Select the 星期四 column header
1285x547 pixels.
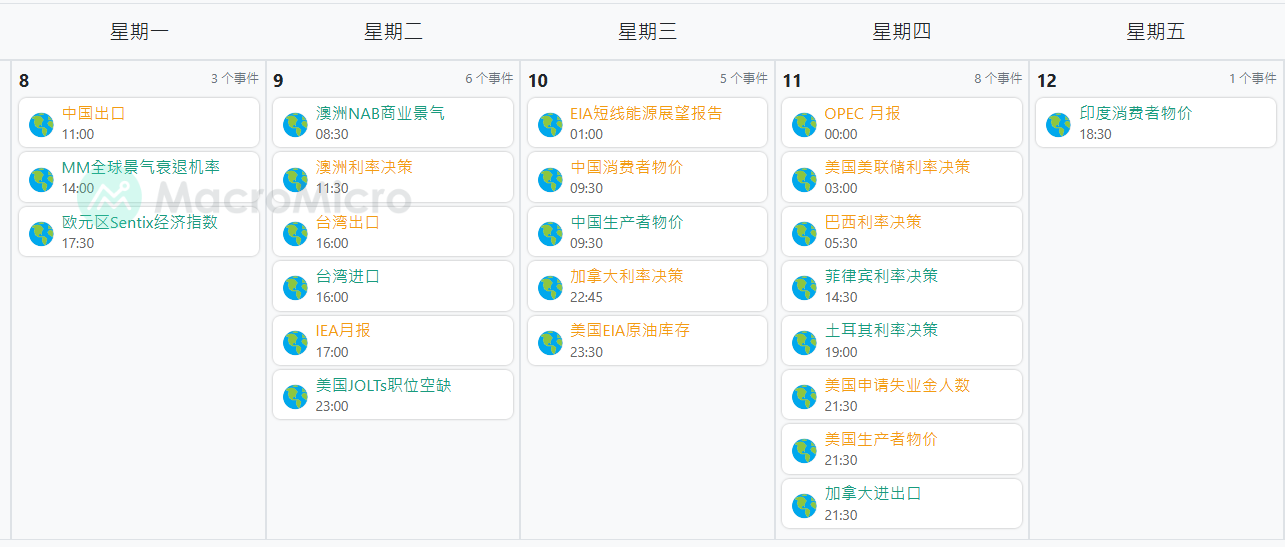(x=901, y=32)
